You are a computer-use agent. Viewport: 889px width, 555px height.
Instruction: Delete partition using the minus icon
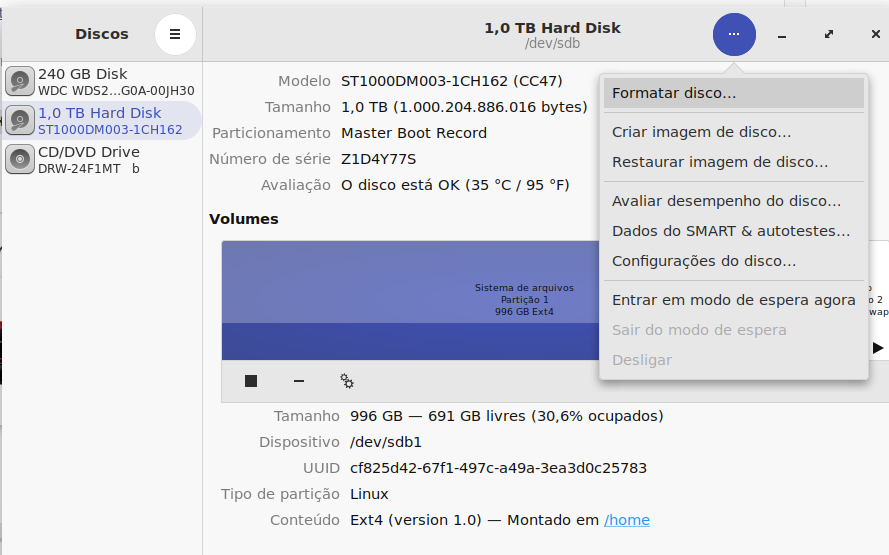(299, 381)
